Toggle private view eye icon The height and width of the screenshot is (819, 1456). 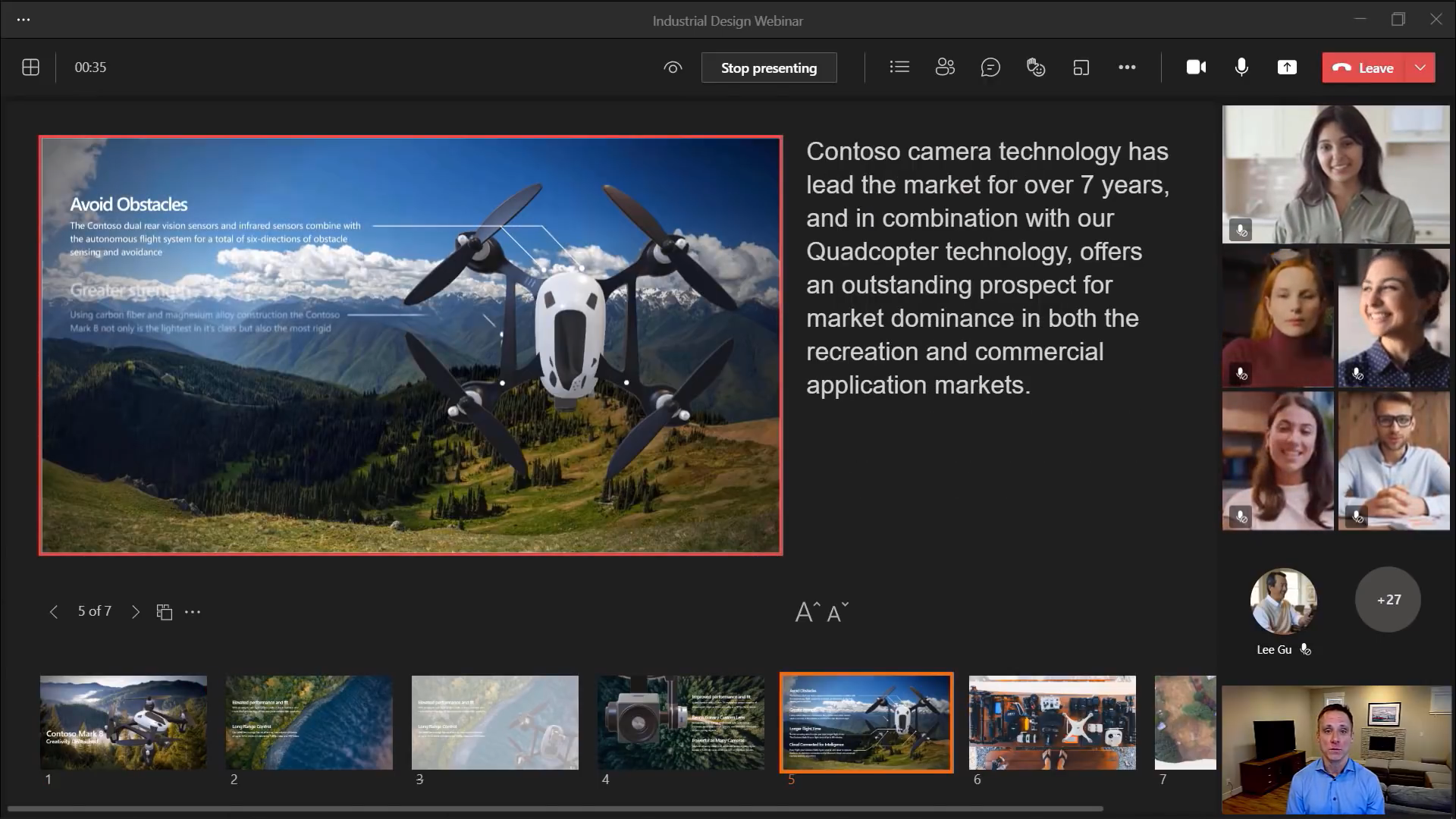(673, 67)
